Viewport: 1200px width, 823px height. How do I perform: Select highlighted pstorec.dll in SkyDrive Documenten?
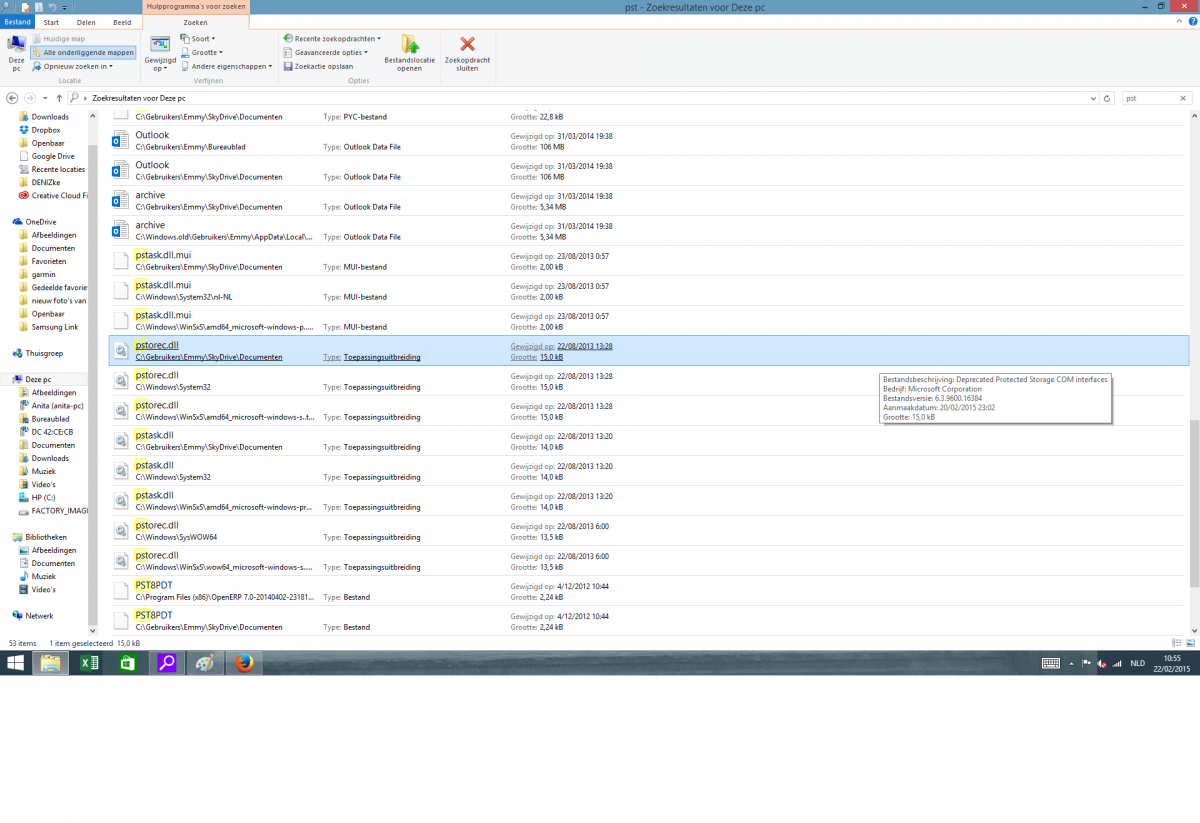649,351
